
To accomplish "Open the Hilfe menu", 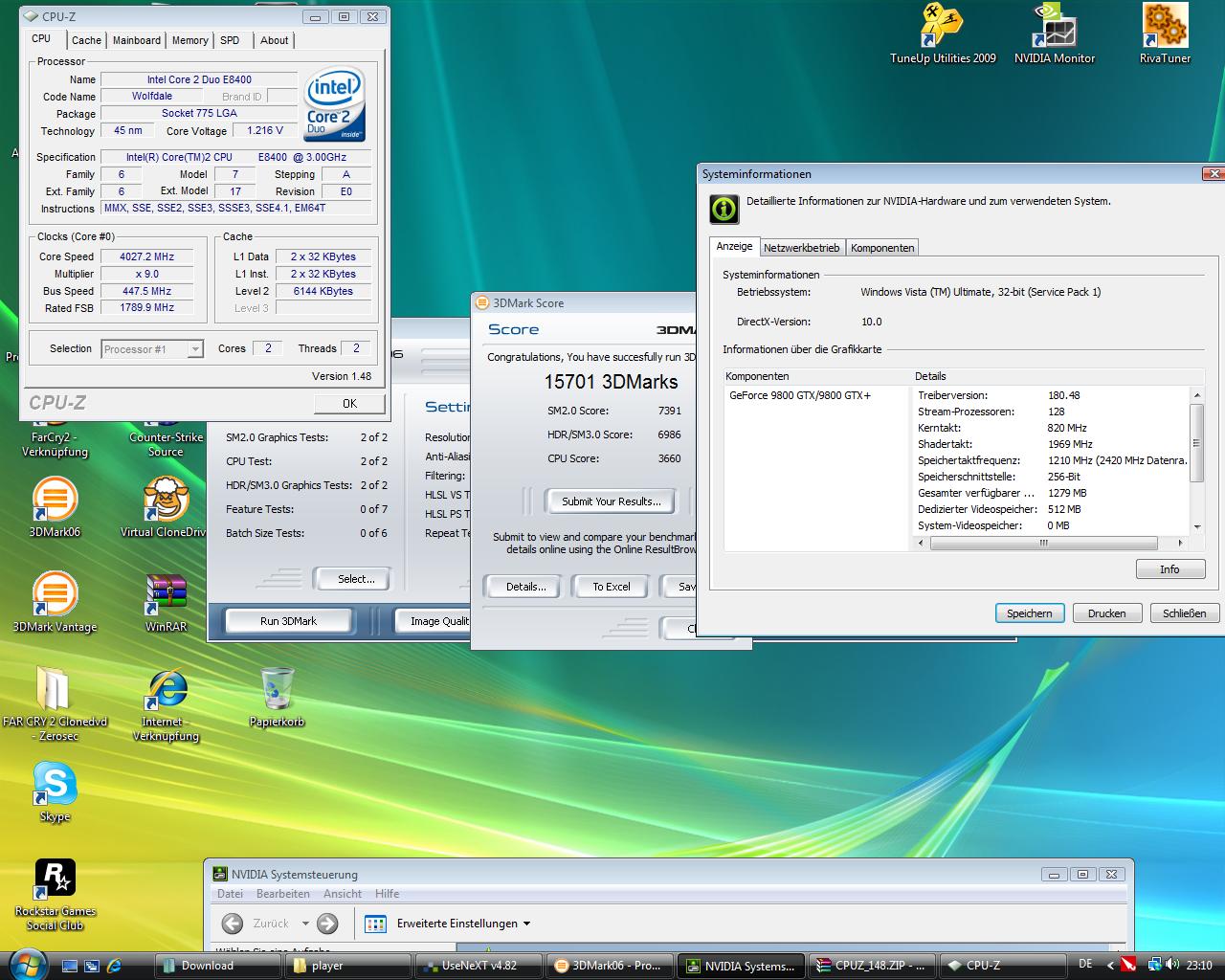I will (388, 894).
